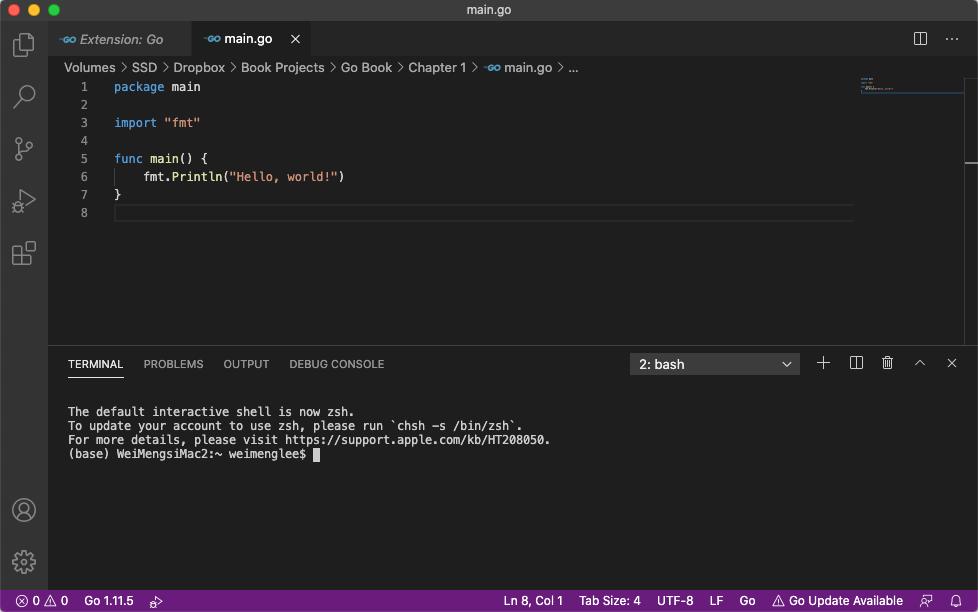Viewport: 978px width, 612px height.
Task: Open the Accounts menu icon
Action: (x=24, y=510)
